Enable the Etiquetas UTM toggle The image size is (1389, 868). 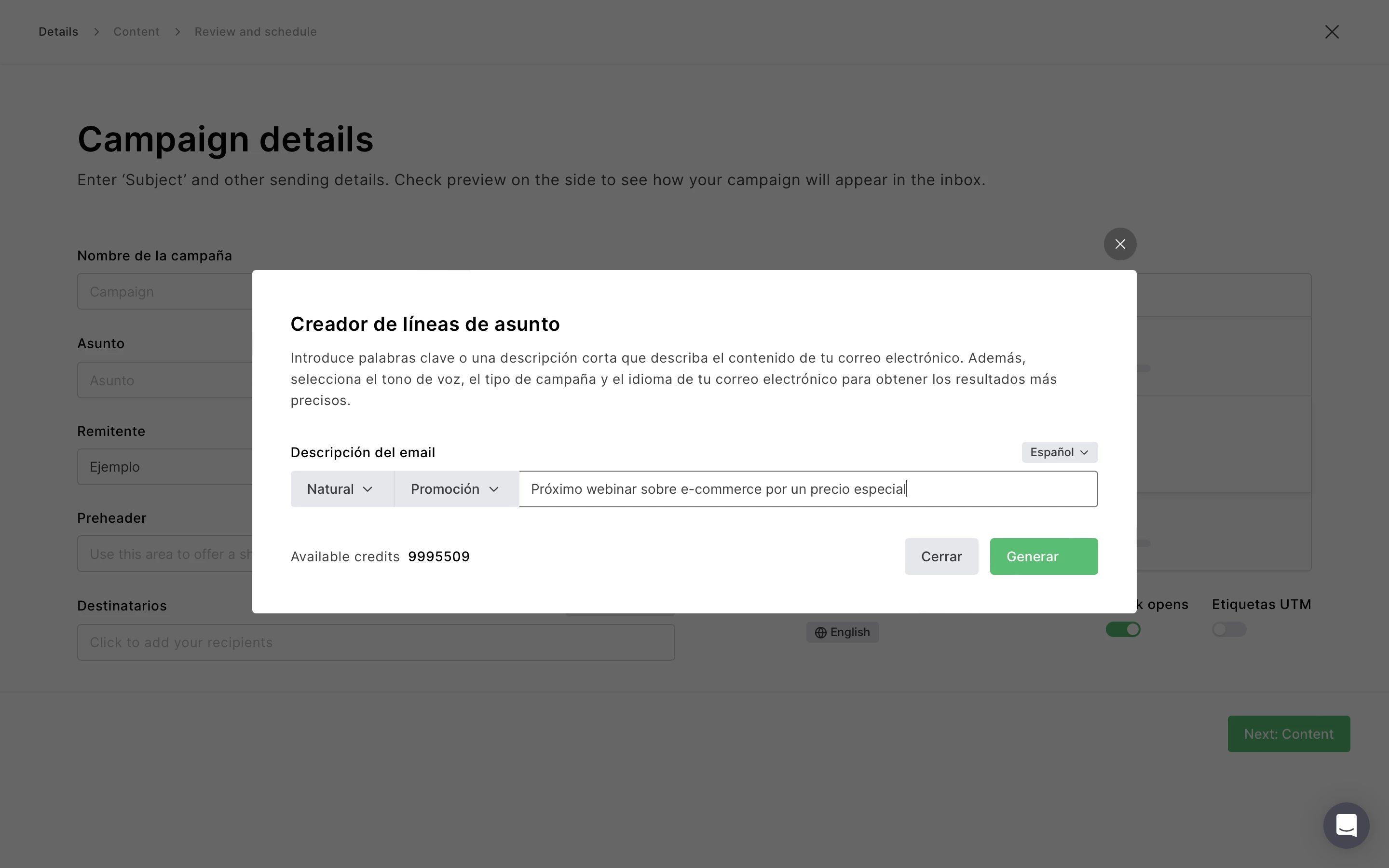pyautogui.click(x=1228, y=630)
